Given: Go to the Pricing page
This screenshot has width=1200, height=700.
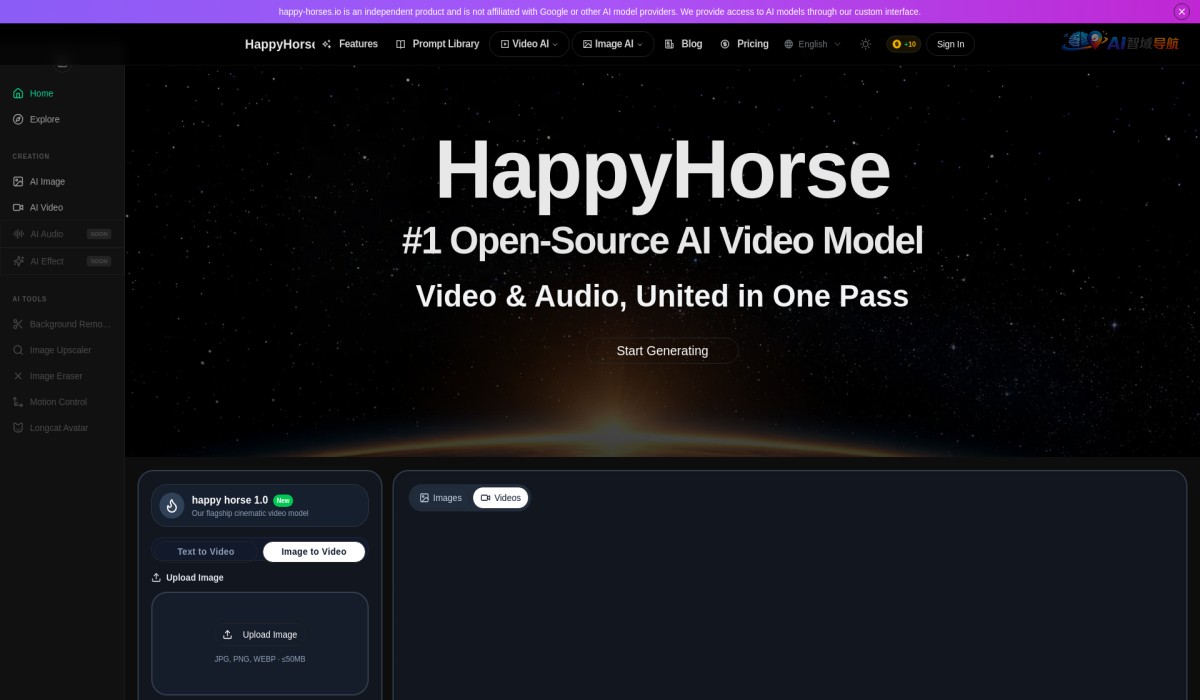Looking at the screenshot, I should click(744, 44).
